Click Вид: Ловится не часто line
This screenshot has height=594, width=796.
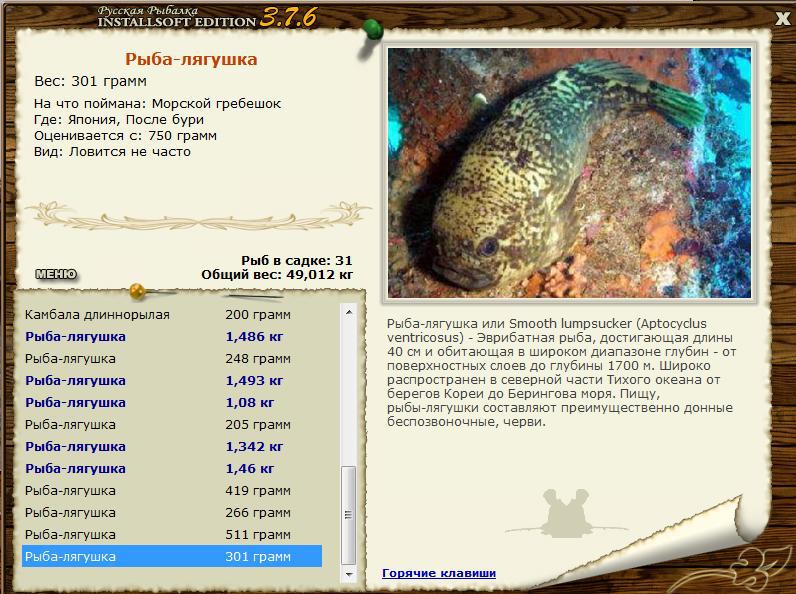112,152
